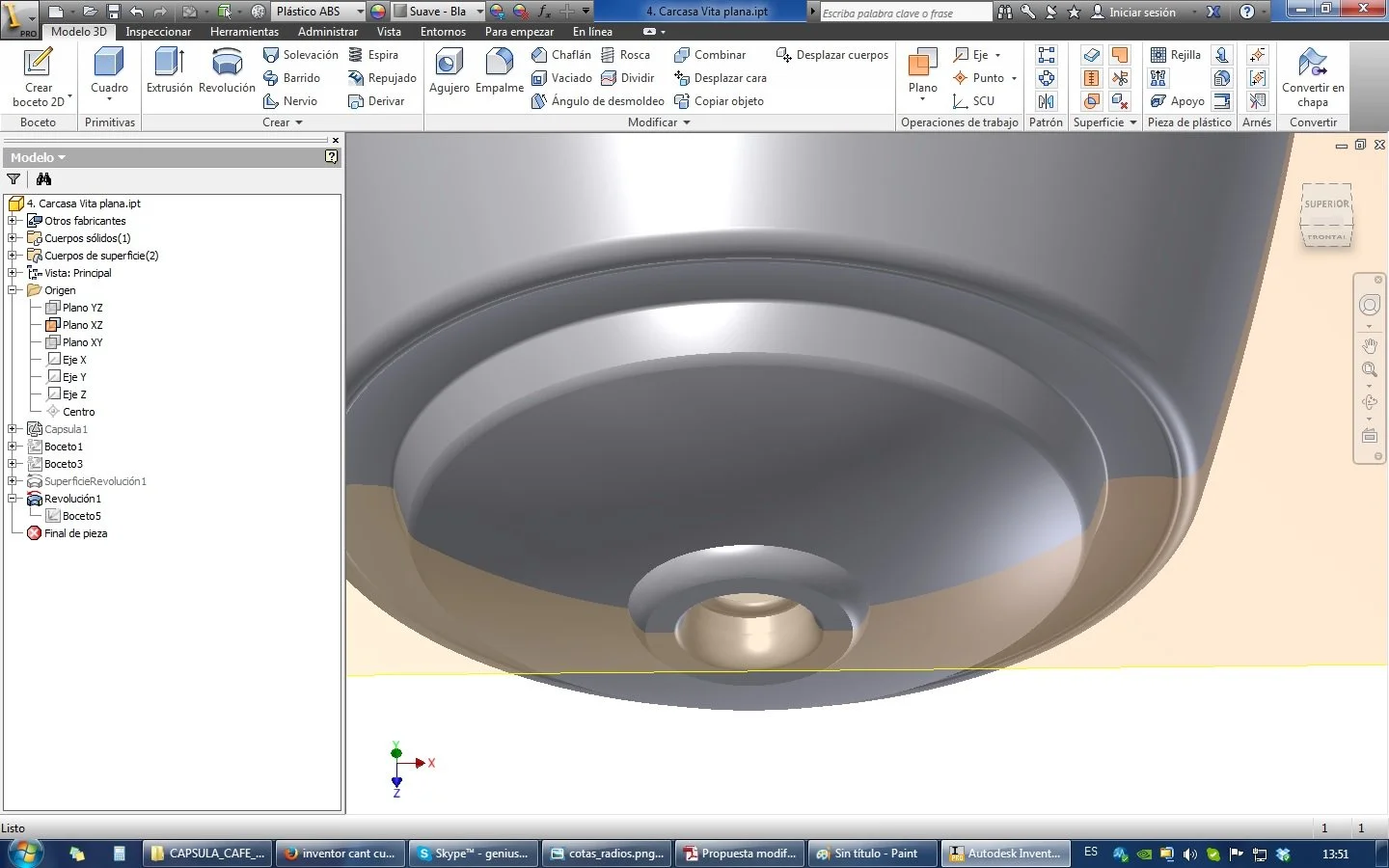Start Crear boceto 2D
Viewport: 1389px width, 868px height.
tap(39, 76)
